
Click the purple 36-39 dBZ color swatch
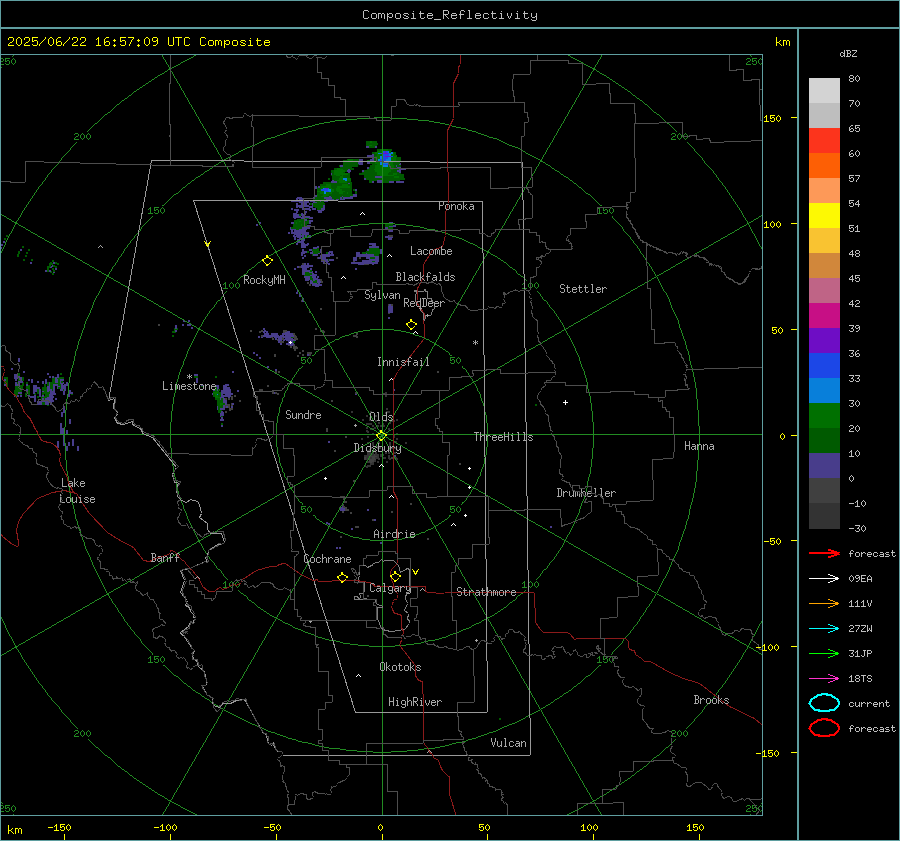824,341
